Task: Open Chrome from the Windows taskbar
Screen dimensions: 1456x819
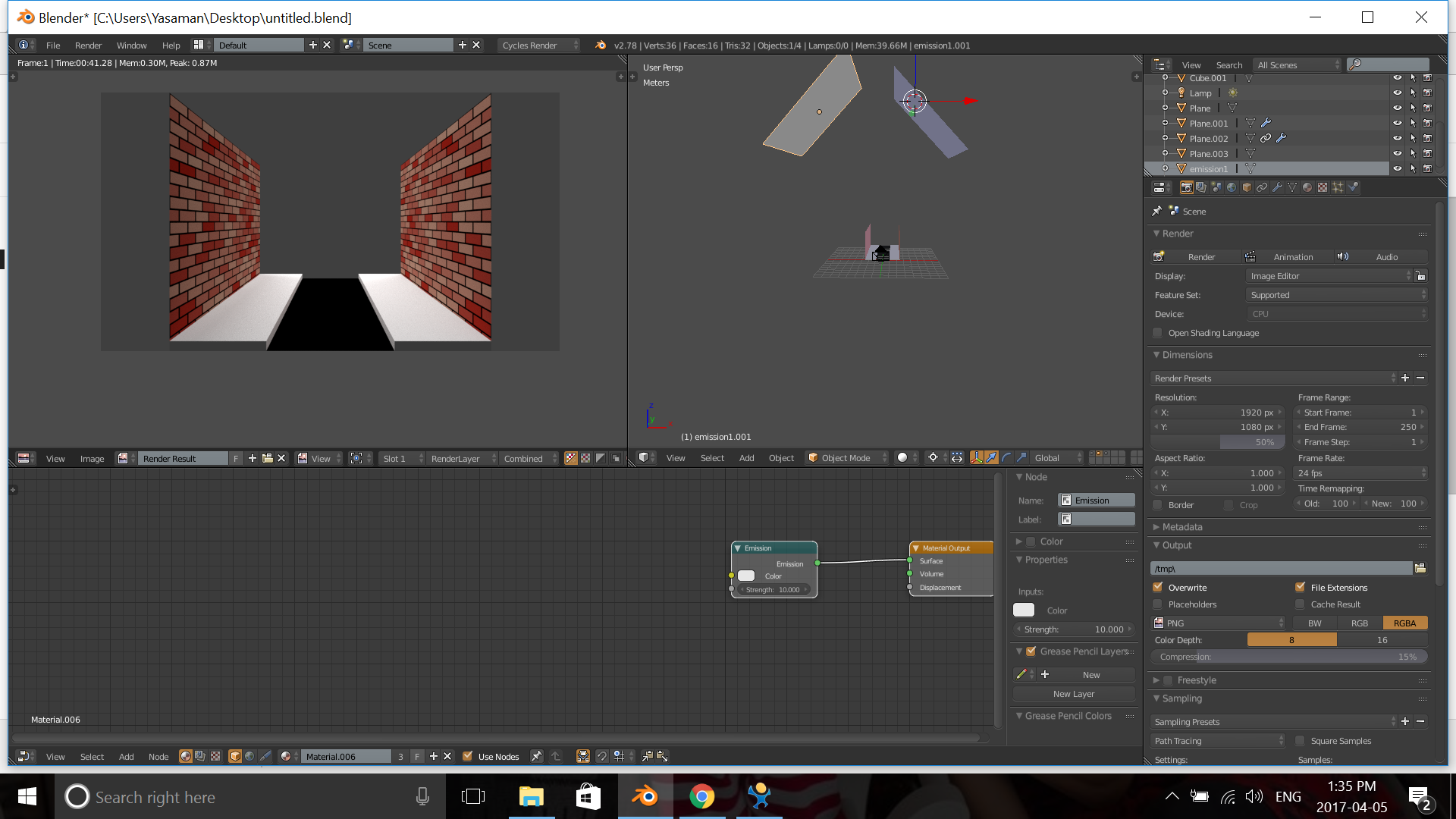Action: [x=702, y=797]
